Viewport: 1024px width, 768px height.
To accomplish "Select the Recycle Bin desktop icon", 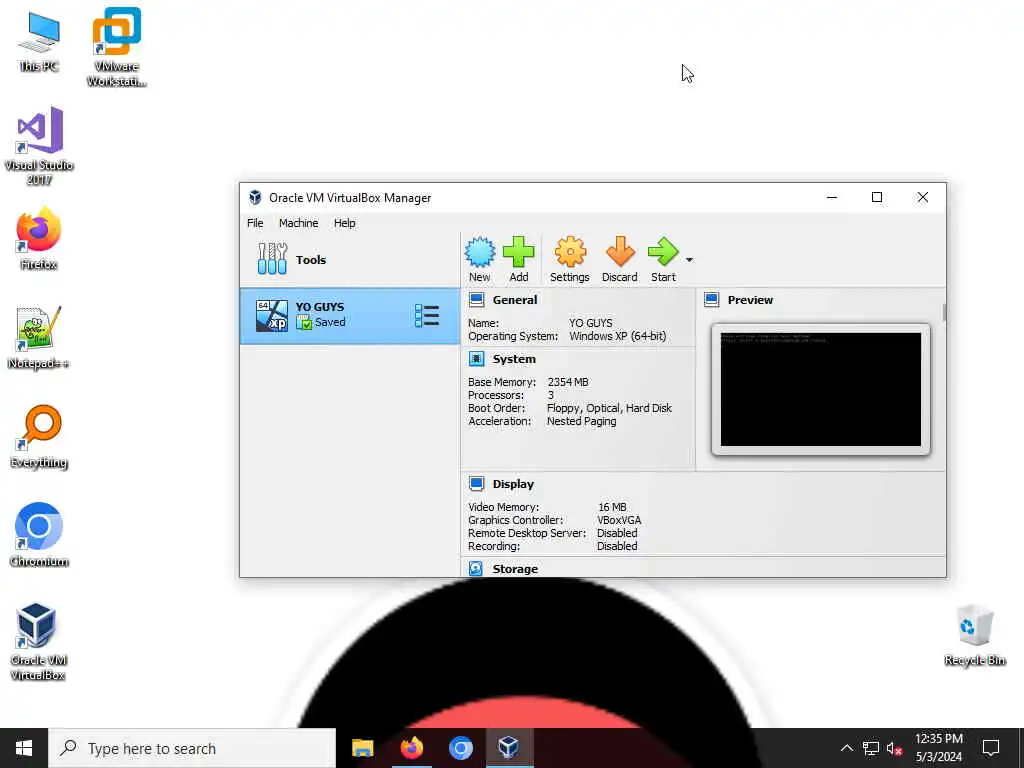I will 974,635.
